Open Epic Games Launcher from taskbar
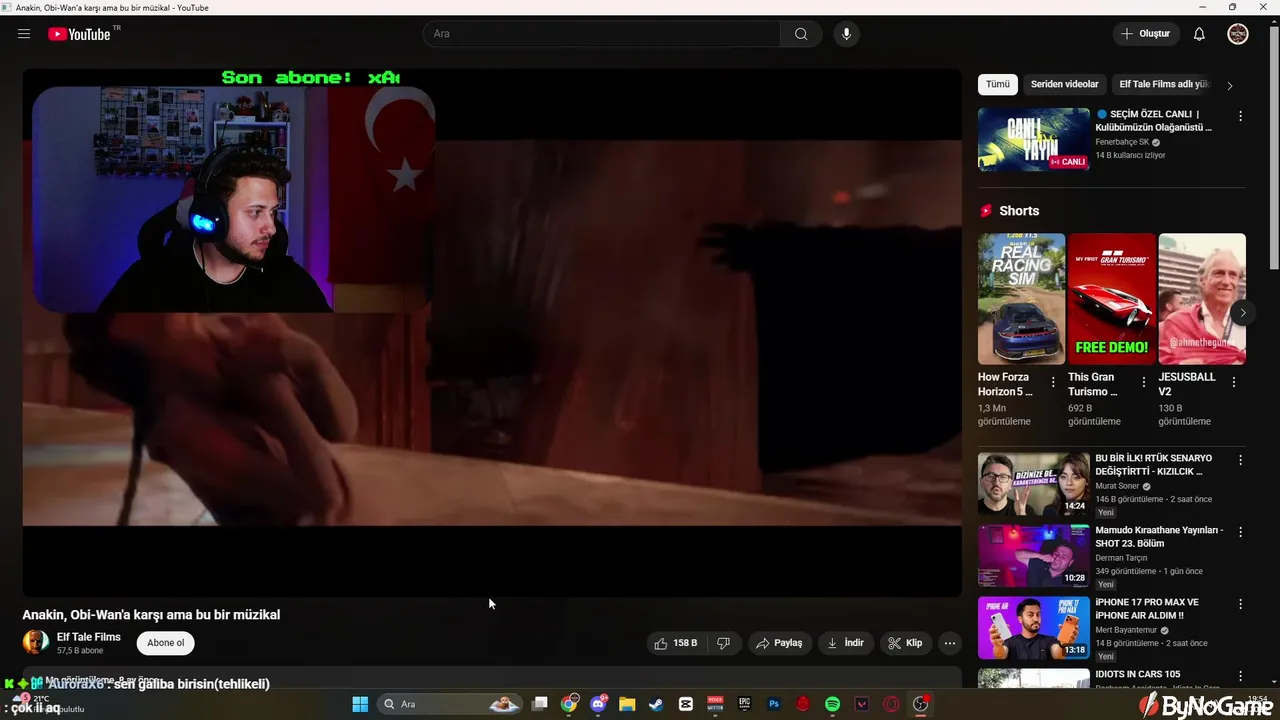This screenshot has height=720, width=1280. [744, 704]
